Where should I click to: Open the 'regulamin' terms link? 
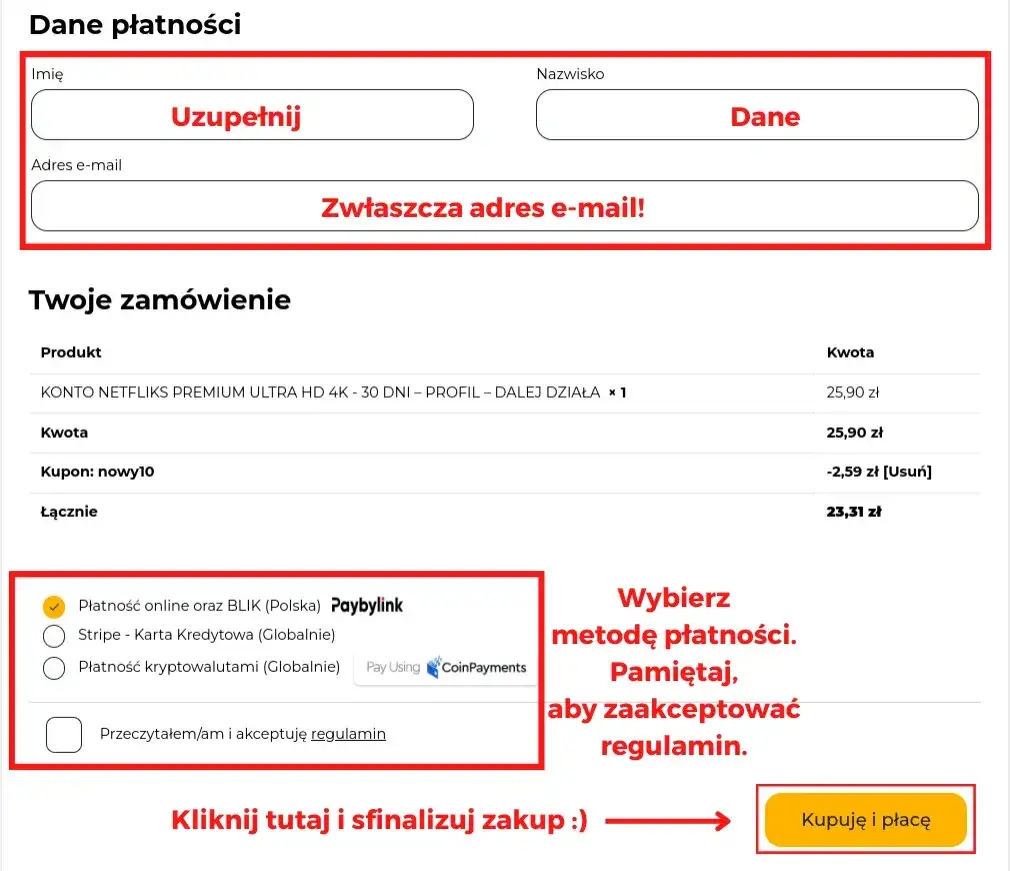(x=348, y=733)
